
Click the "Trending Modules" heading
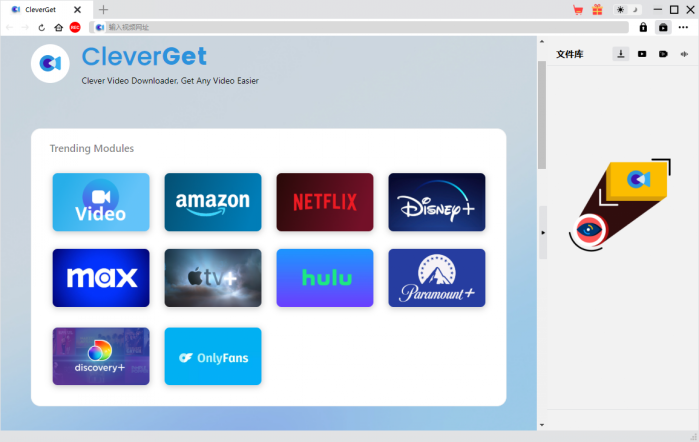coord(91,148)
